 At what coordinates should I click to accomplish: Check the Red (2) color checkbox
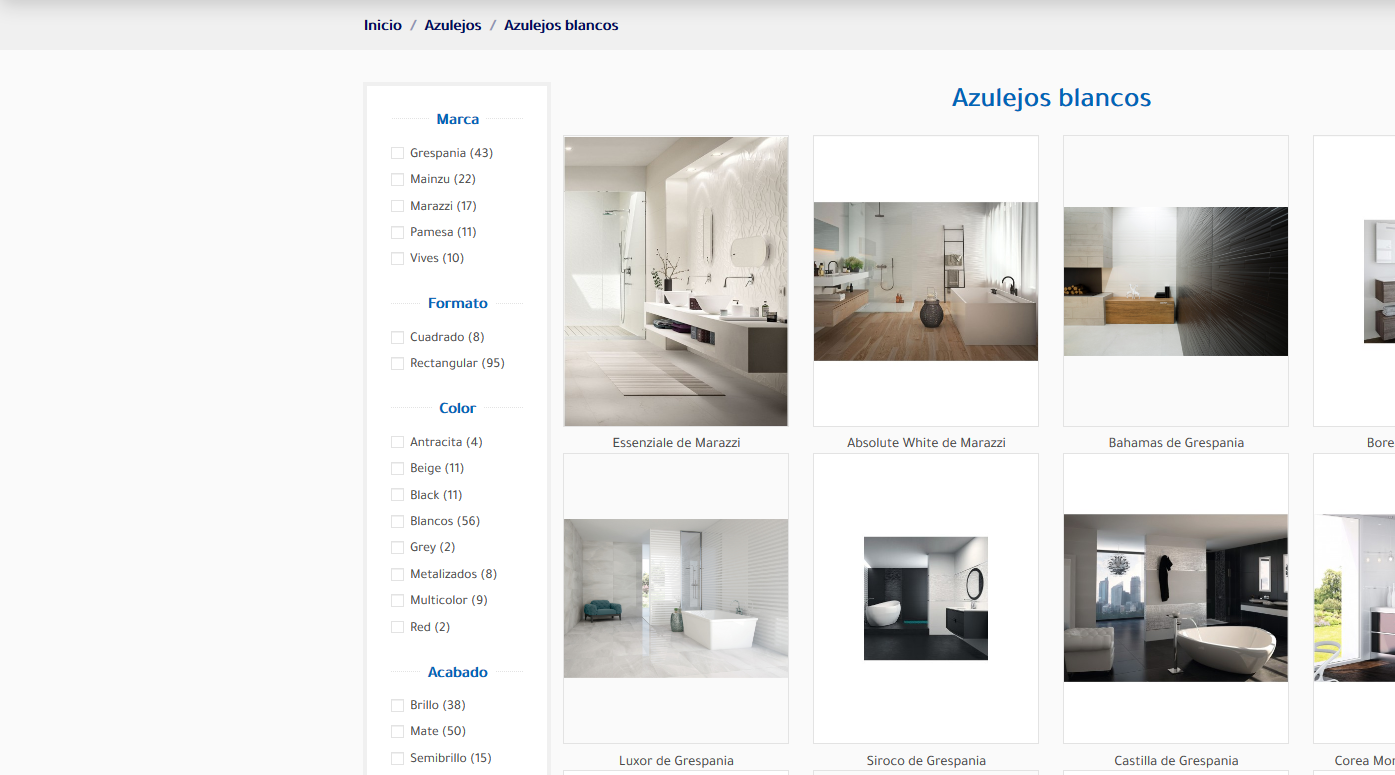click(397, 627)
